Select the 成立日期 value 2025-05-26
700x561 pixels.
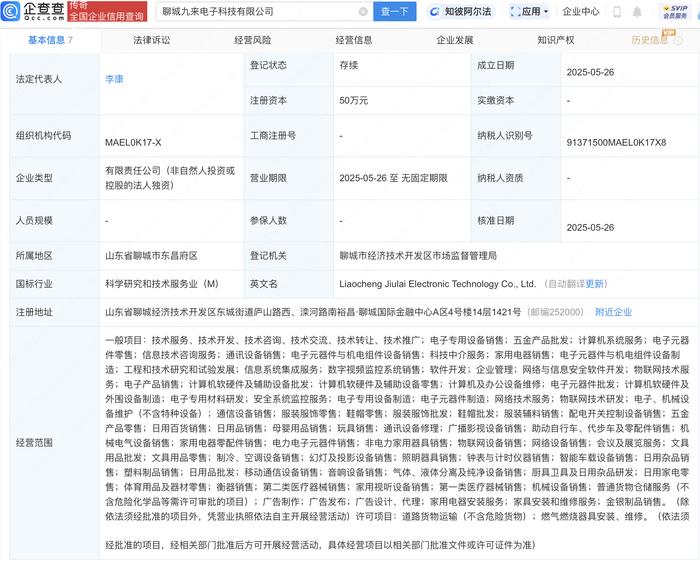(590, 72)
